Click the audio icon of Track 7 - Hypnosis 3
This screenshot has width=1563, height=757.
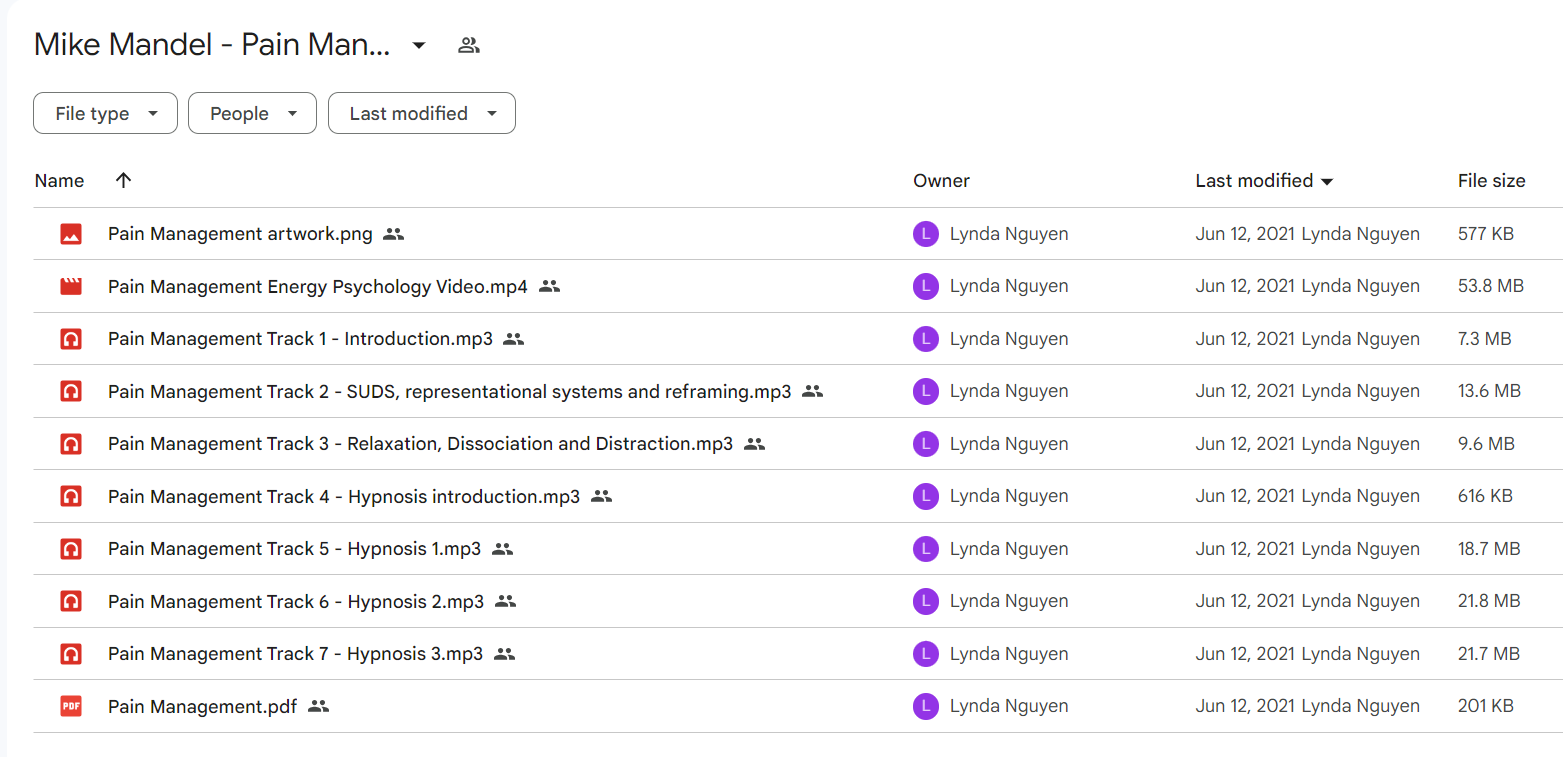click(x=71, y=654)
